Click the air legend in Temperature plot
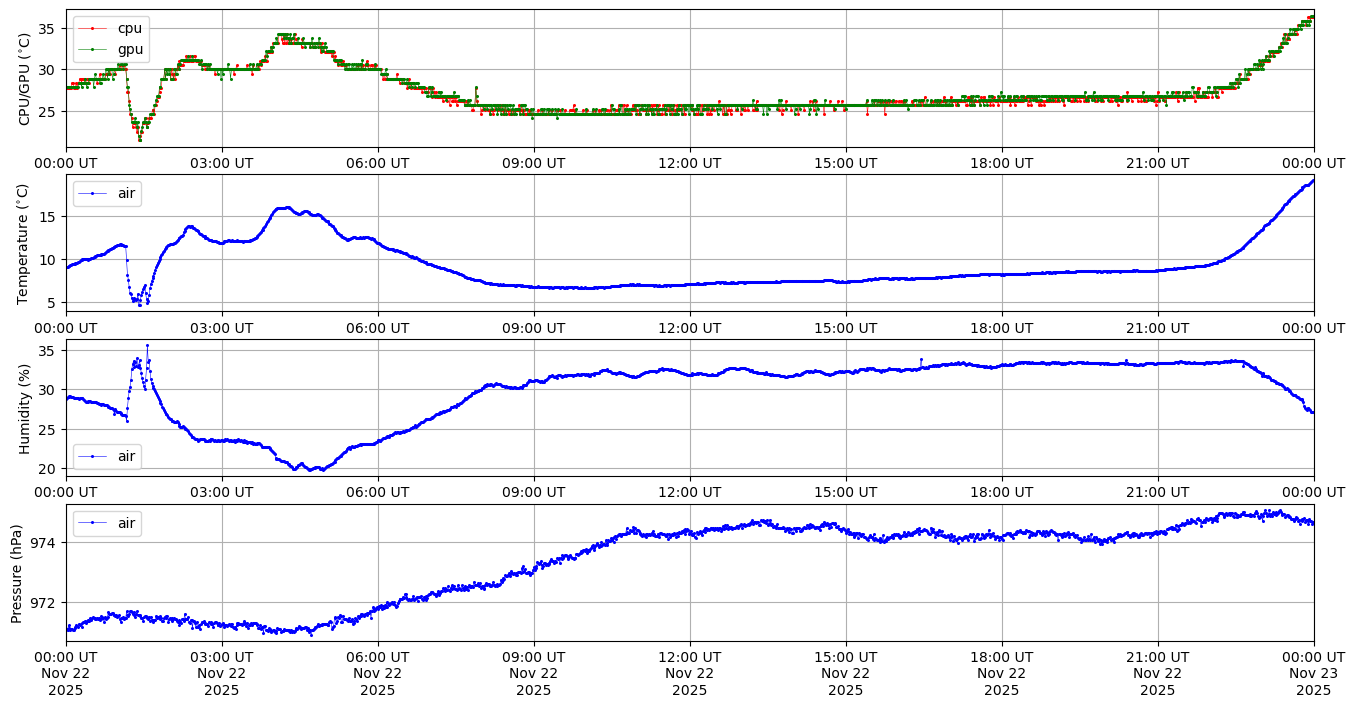 pos(108,192)
